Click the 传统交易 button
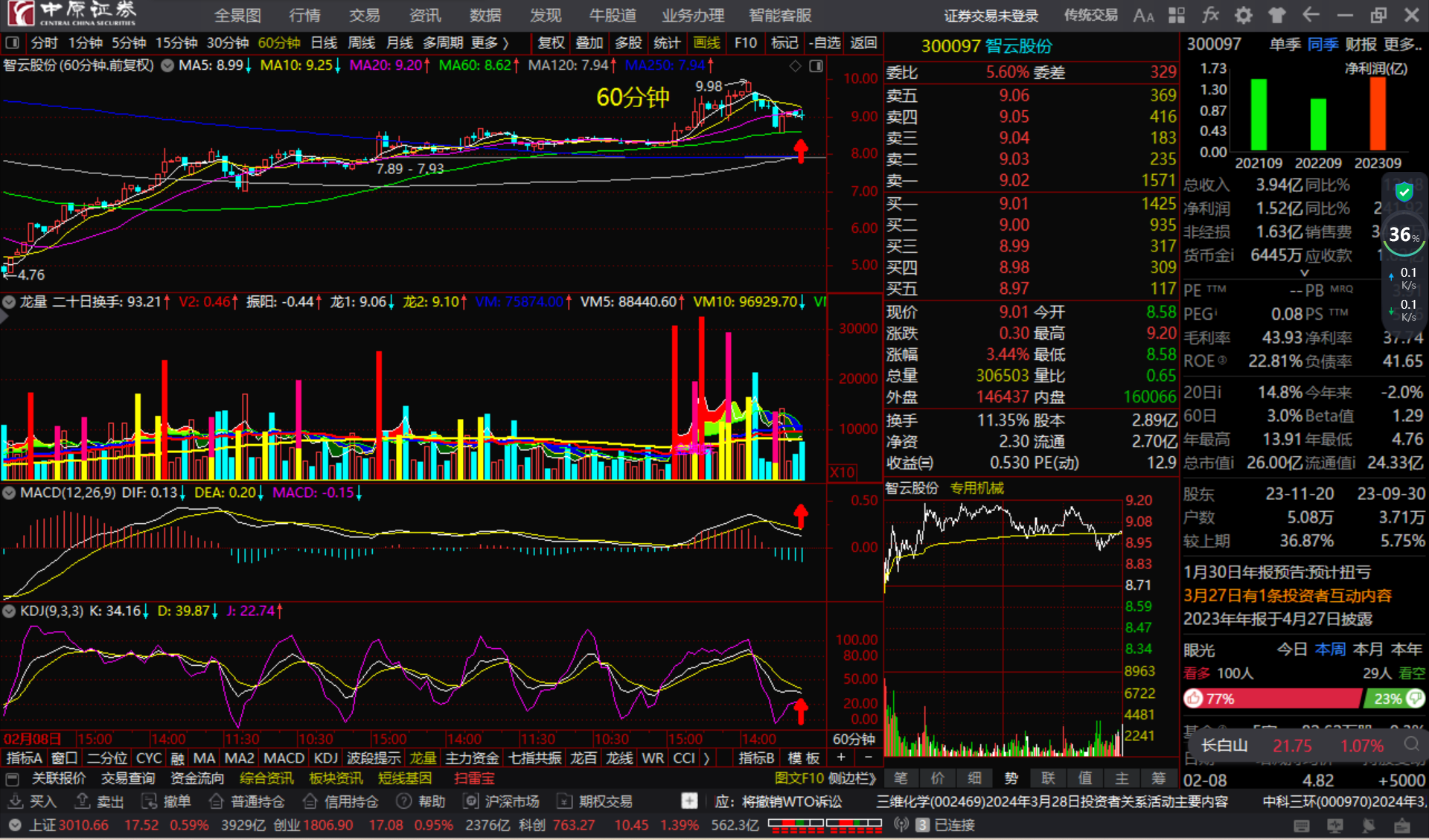 coord(1090,15)
